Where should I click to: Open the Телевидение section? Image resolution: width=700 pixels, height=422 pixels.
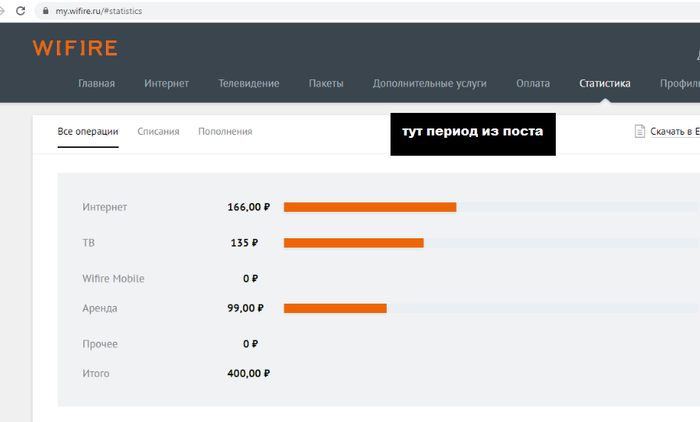coord(248,83)
